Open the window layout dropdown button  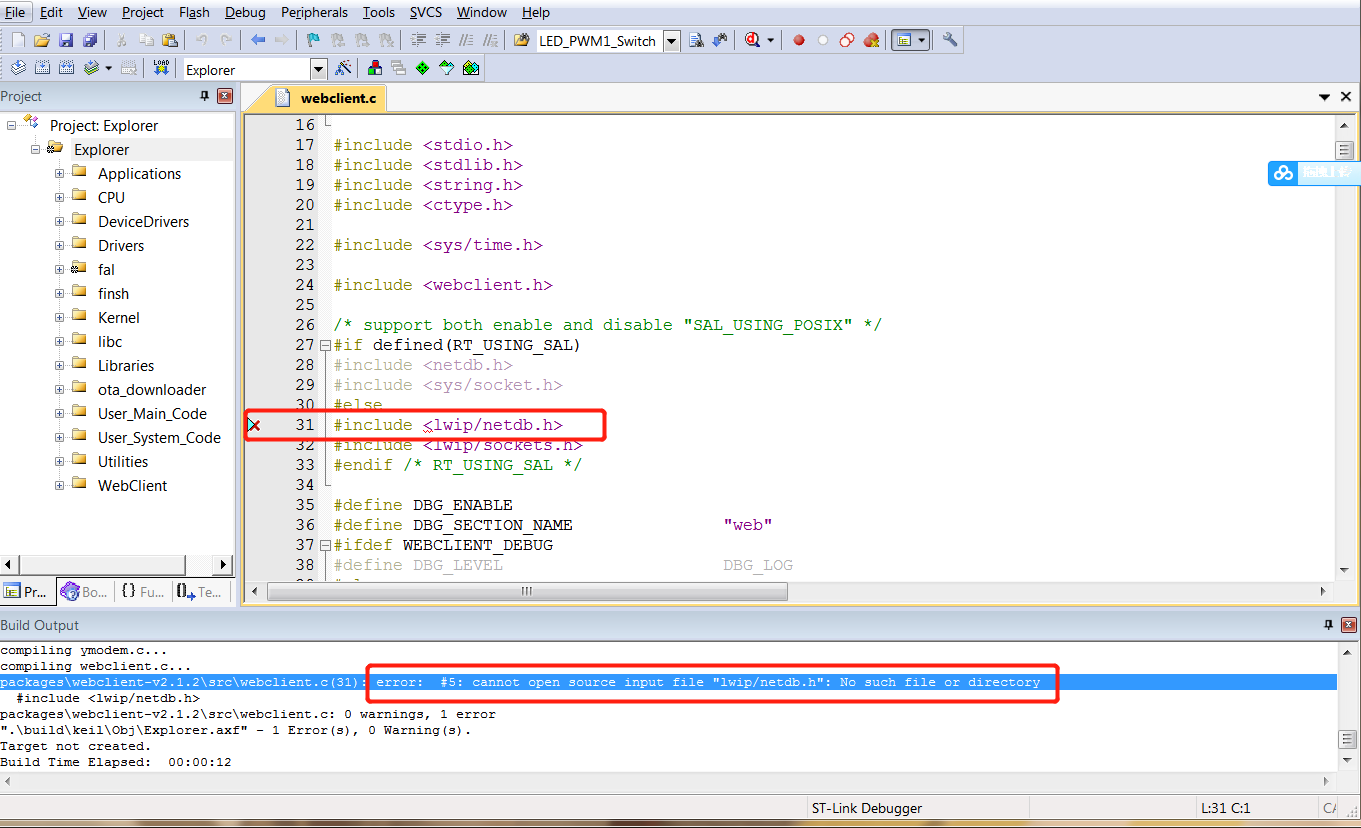pyautogui.click(x=922, y=40)
